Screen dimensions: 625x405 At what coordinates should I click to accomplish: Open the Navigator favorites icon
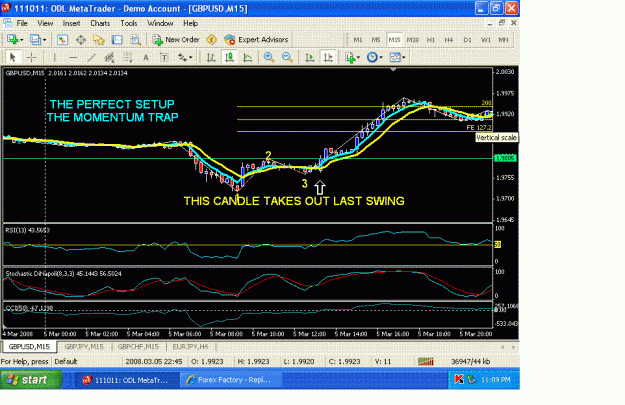98,39
